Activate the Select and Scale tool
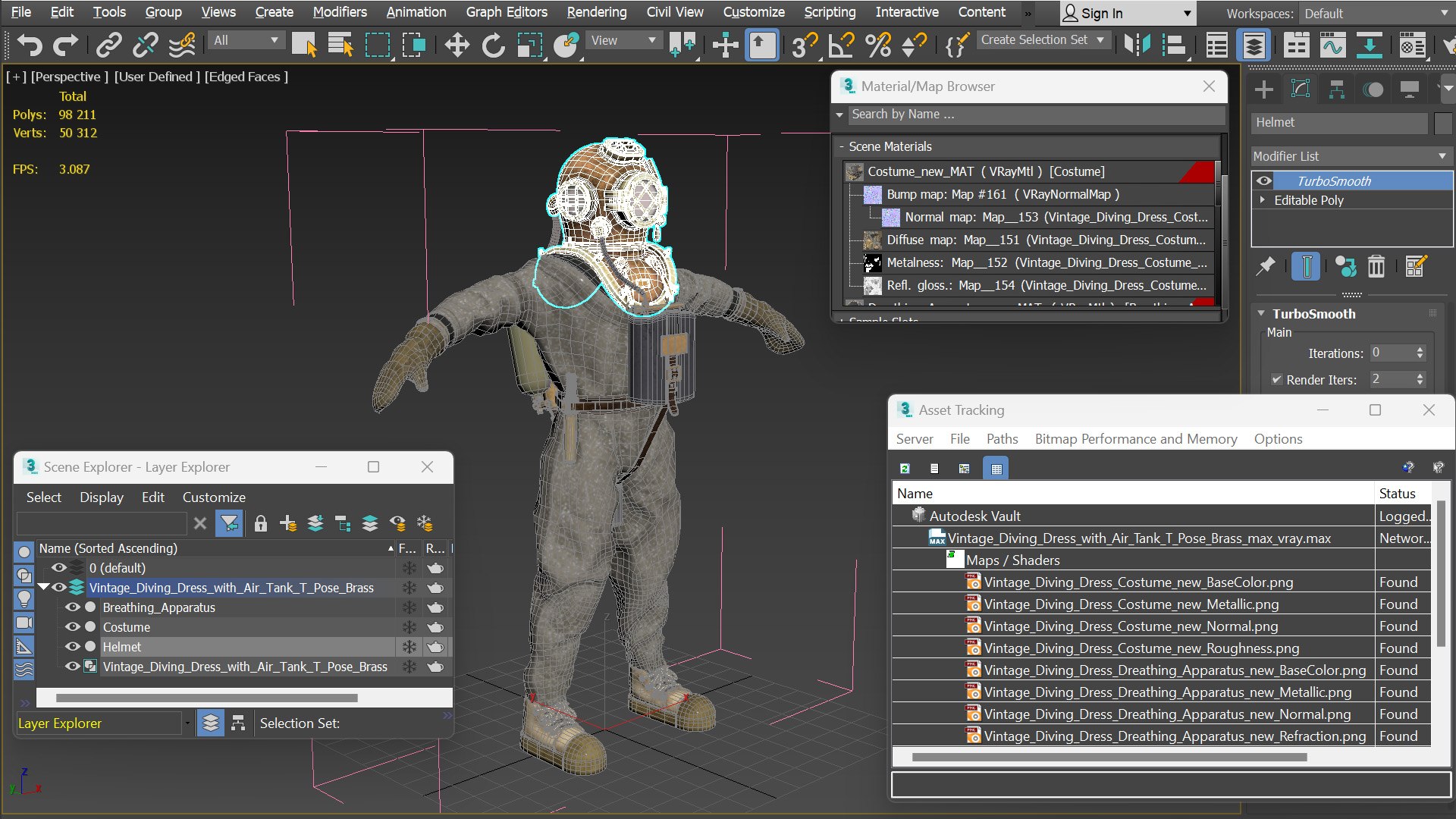 pyautogui.click(x=529, y=45)
